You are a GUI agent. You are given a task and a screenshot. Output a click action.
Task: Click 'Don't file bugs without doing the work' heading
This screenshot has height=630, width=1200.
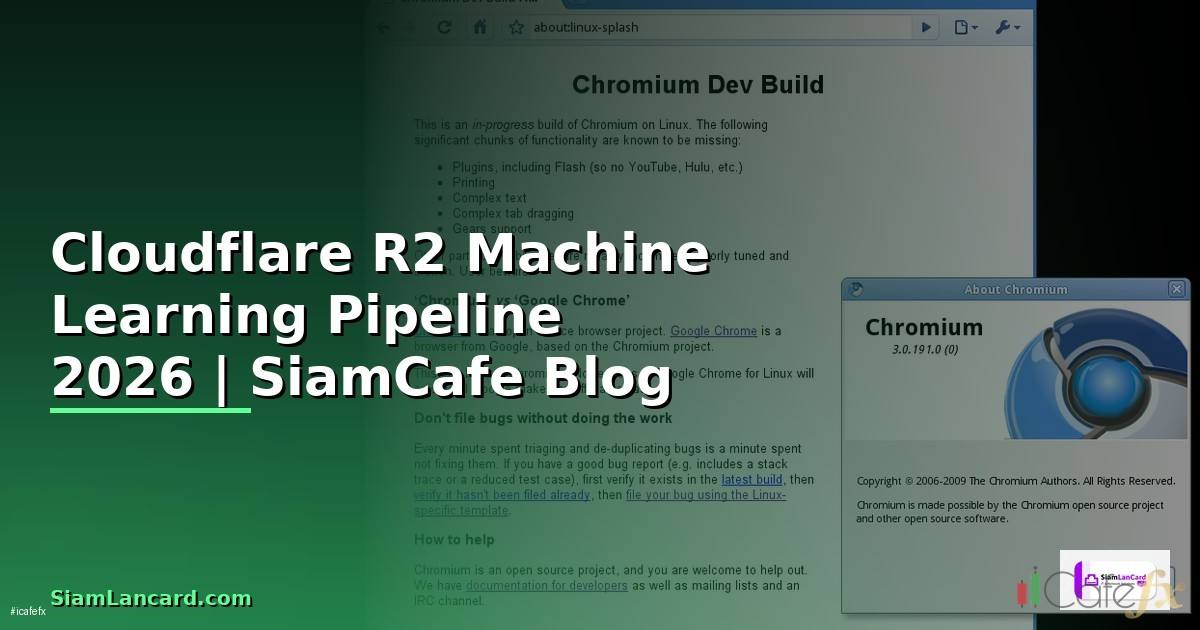(x=543, y=418)
